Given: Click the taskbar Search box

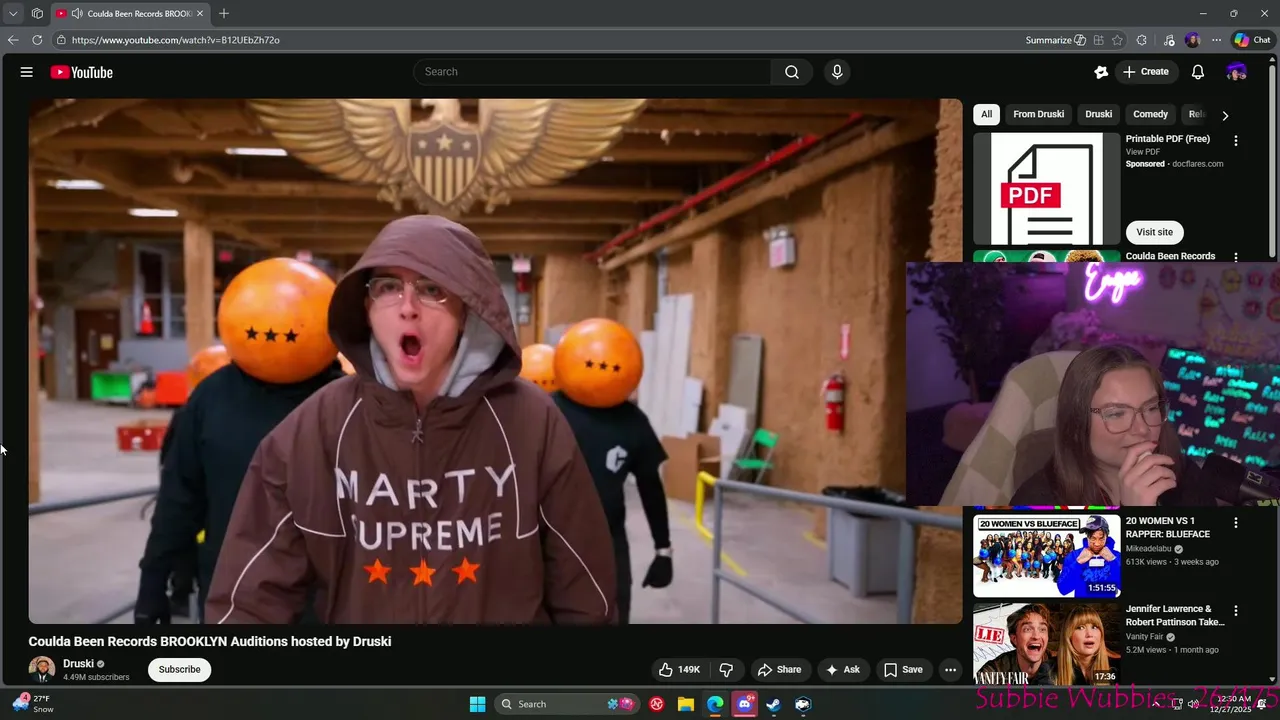Looking at the screenshot, I should (x=568, y=704).
